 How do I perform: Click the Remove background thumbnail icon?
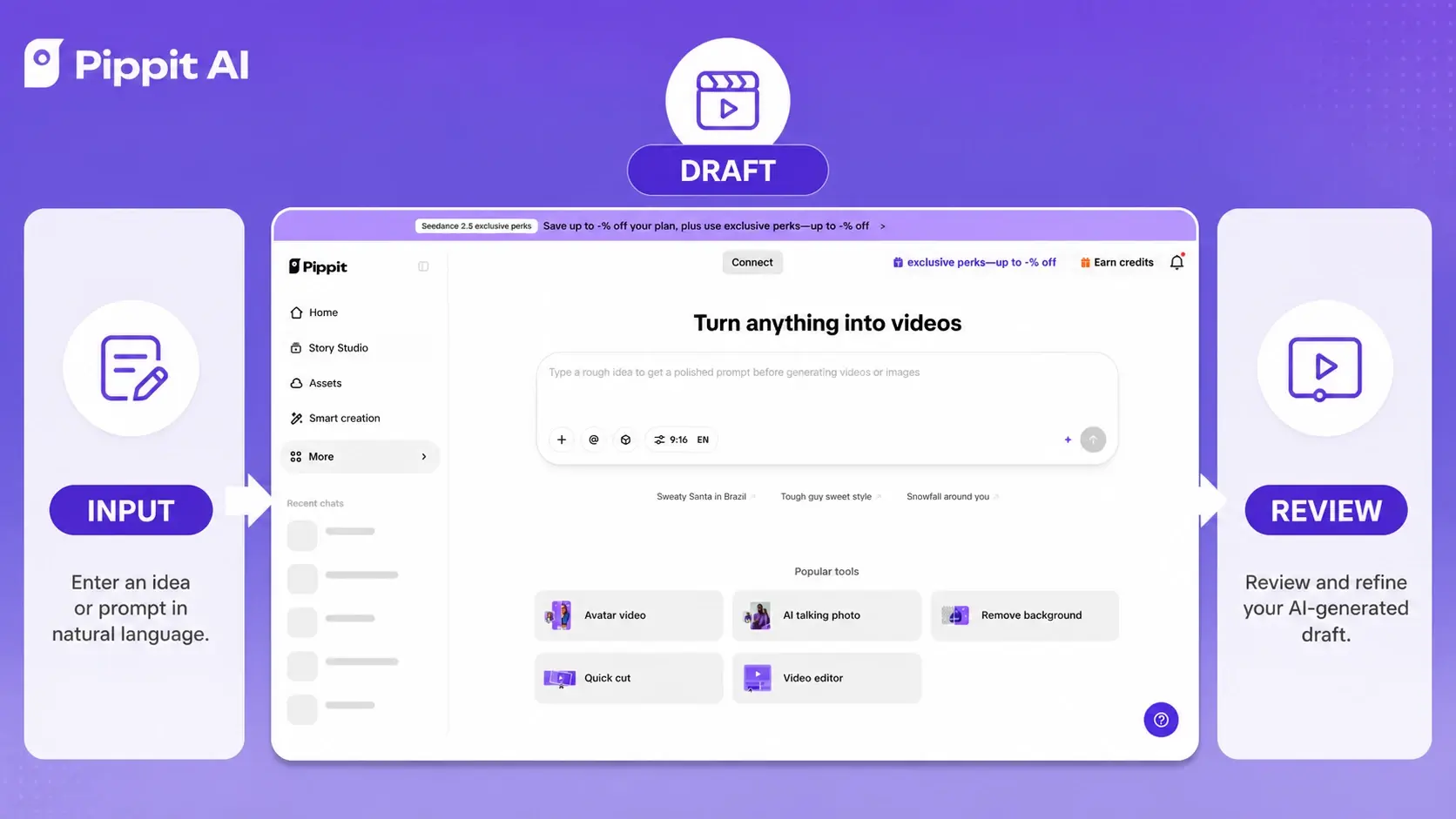[955, 615]
